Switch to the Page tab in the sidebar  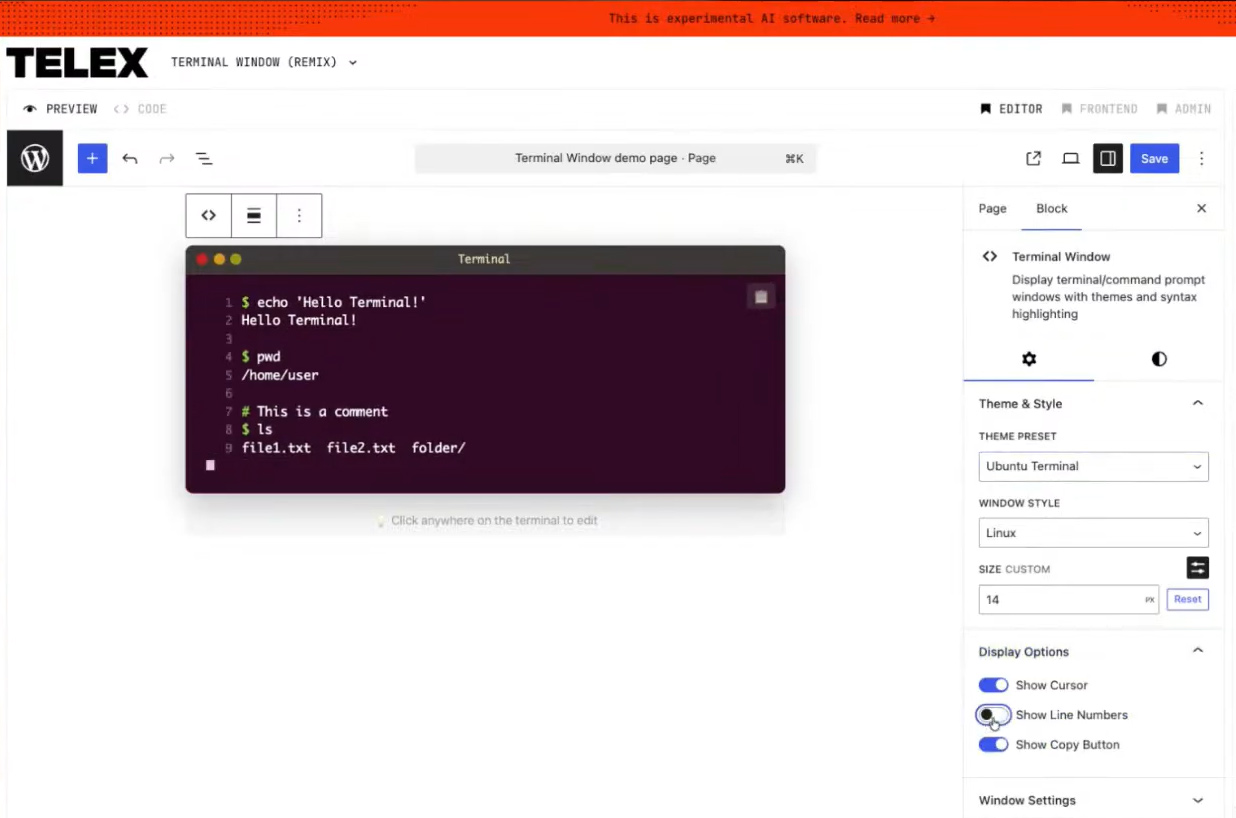pos(992,208)
